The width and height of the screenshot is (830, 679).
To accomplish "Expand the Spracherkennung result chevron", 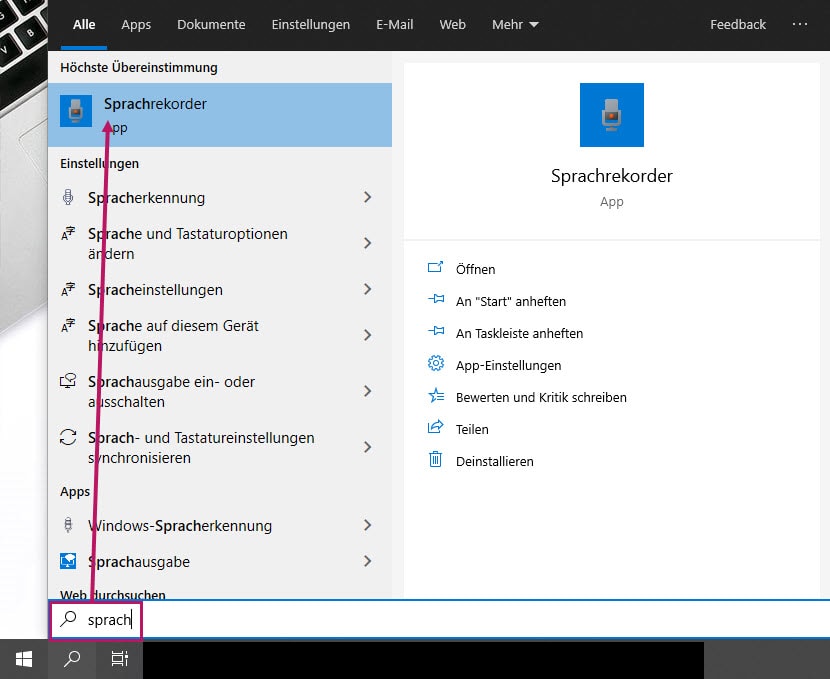I will [x=367, y=198].
